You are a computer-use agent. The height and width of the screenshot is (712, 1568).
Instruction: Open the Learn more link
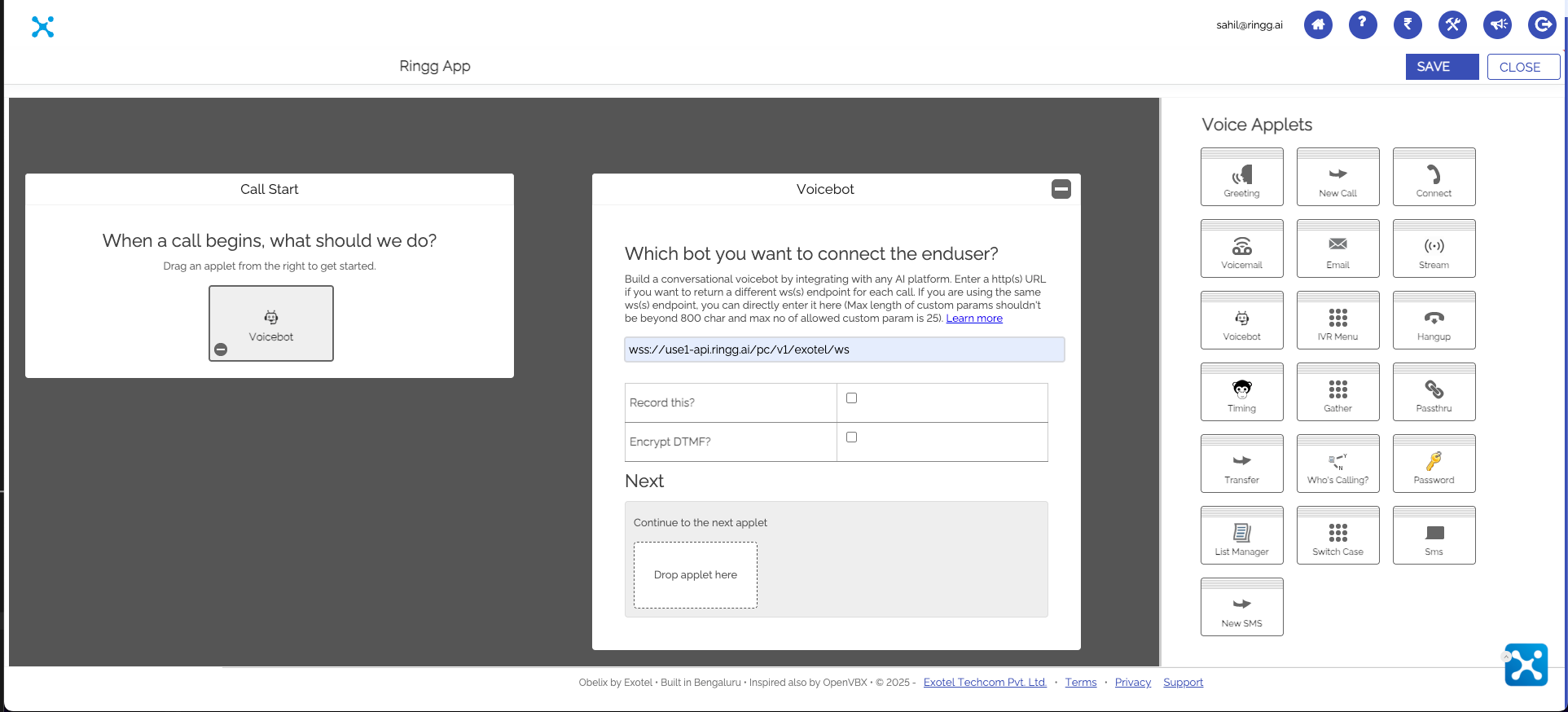[974, 319]
